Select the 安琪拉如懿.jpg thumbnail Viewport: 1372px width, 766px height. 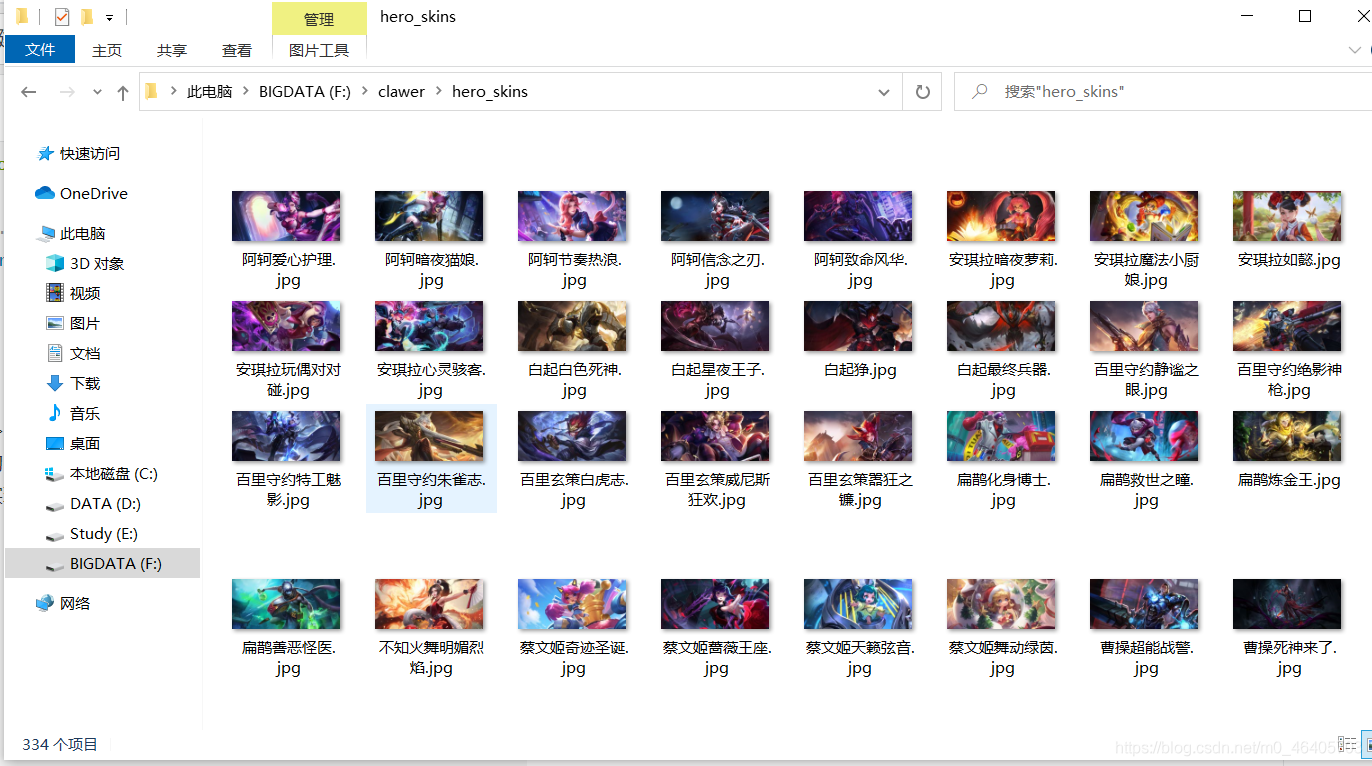pyautogui.click(x=1287, y=216)
